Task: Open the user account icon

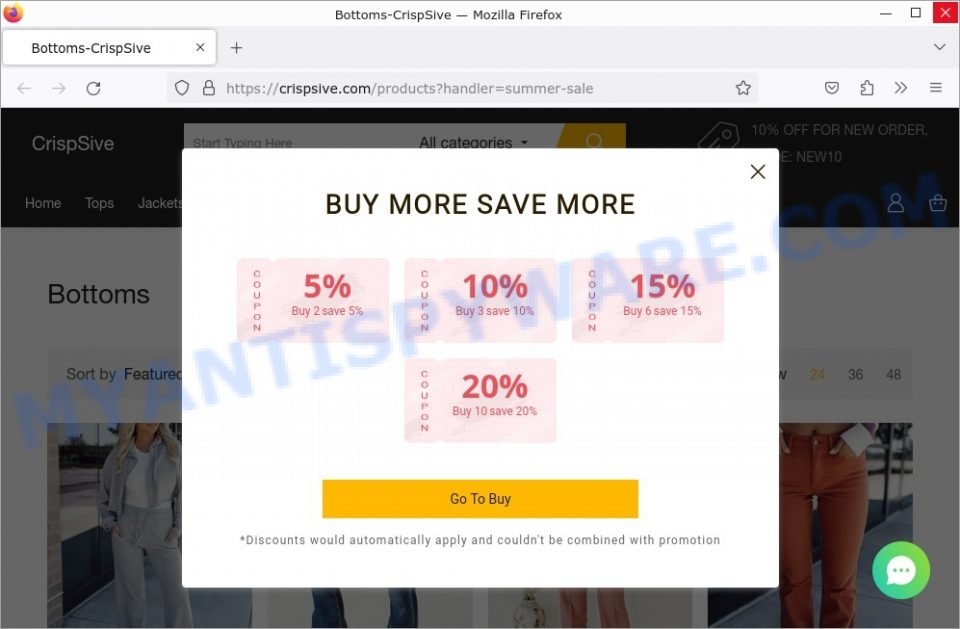Action: coord(896,203)
